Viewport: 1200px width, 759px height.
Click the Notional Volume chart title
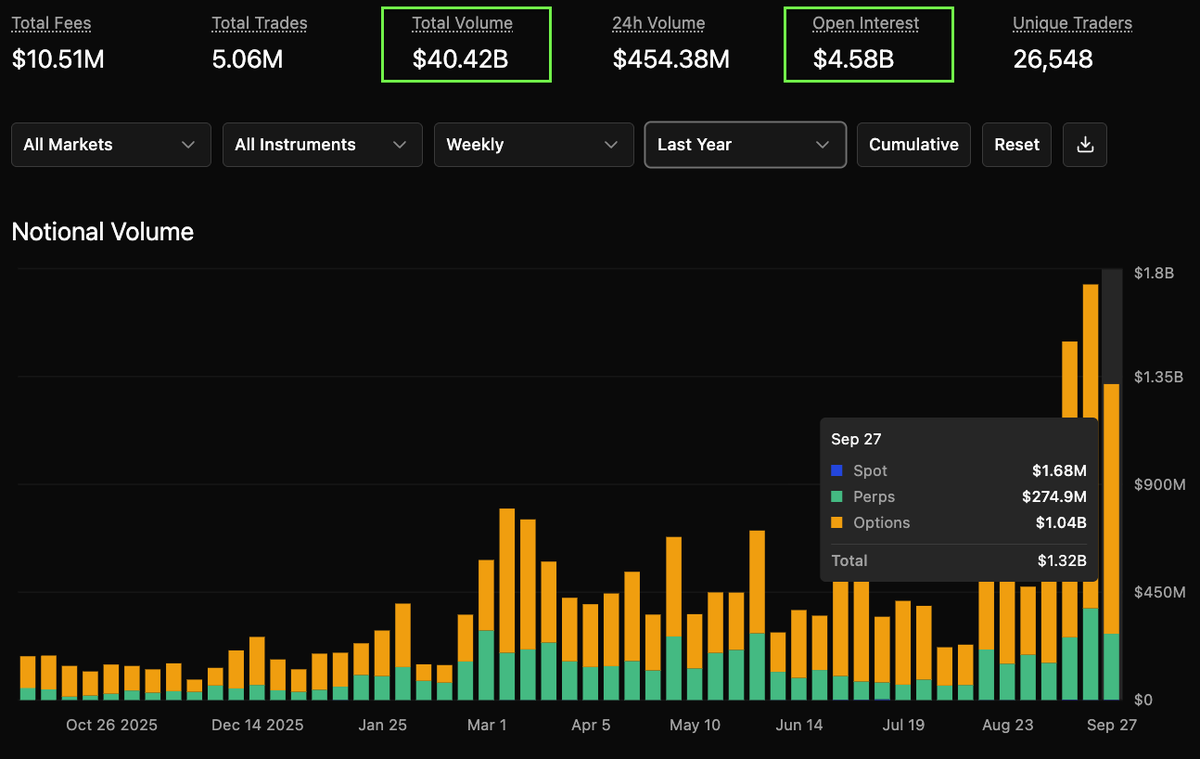point(103,232)
